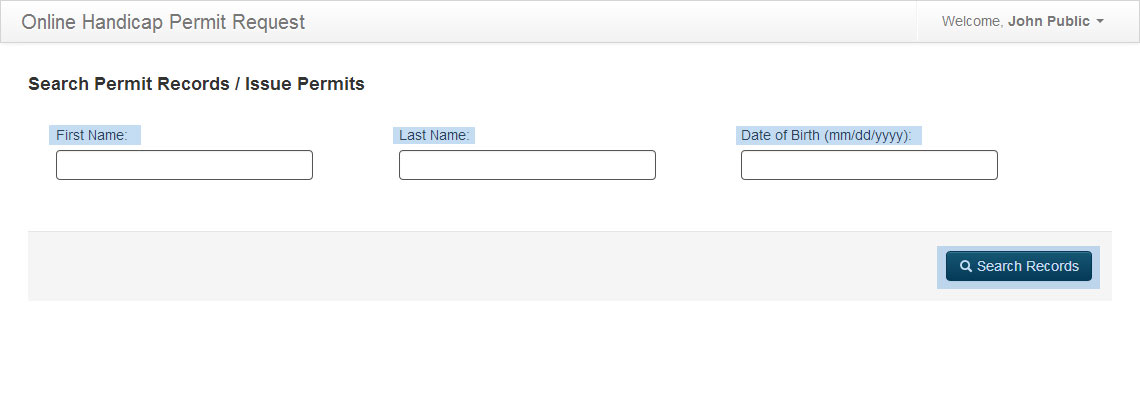The height and width of the screenshot is (394, 1140).
Task: Click the Welcome text in the navbar
Action: tap(973, 21)
